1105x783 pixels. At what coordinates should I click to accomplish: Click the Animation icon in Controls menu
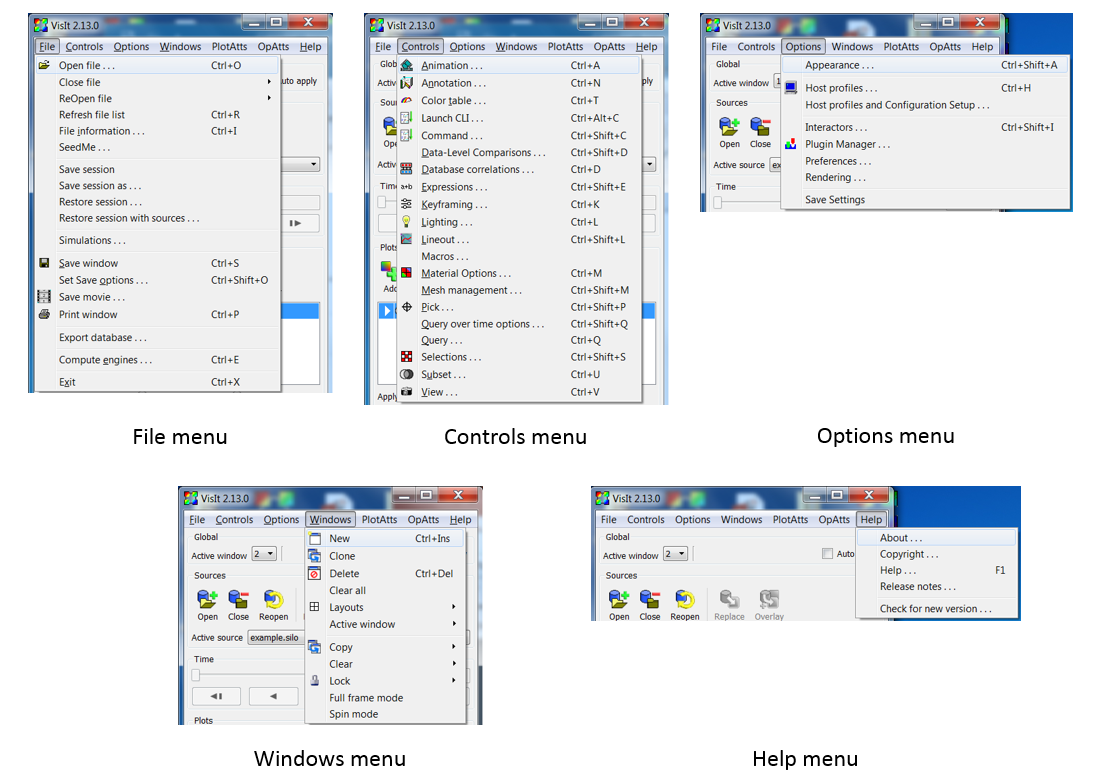click(x=407, y=65)
